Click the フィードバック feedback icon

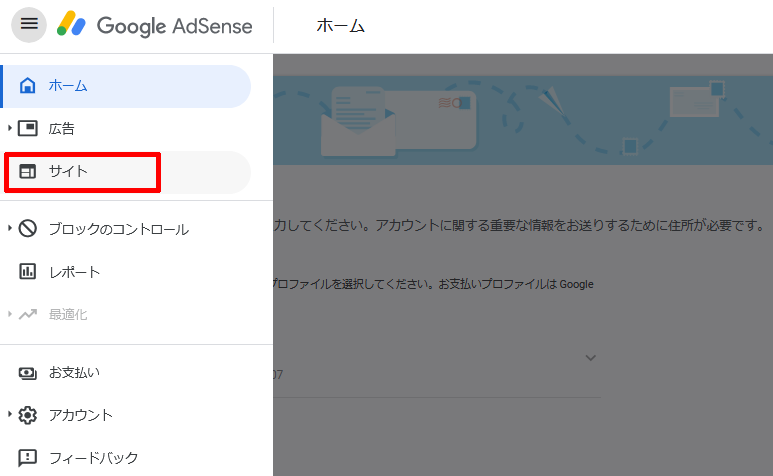click(x=28, y=458)
